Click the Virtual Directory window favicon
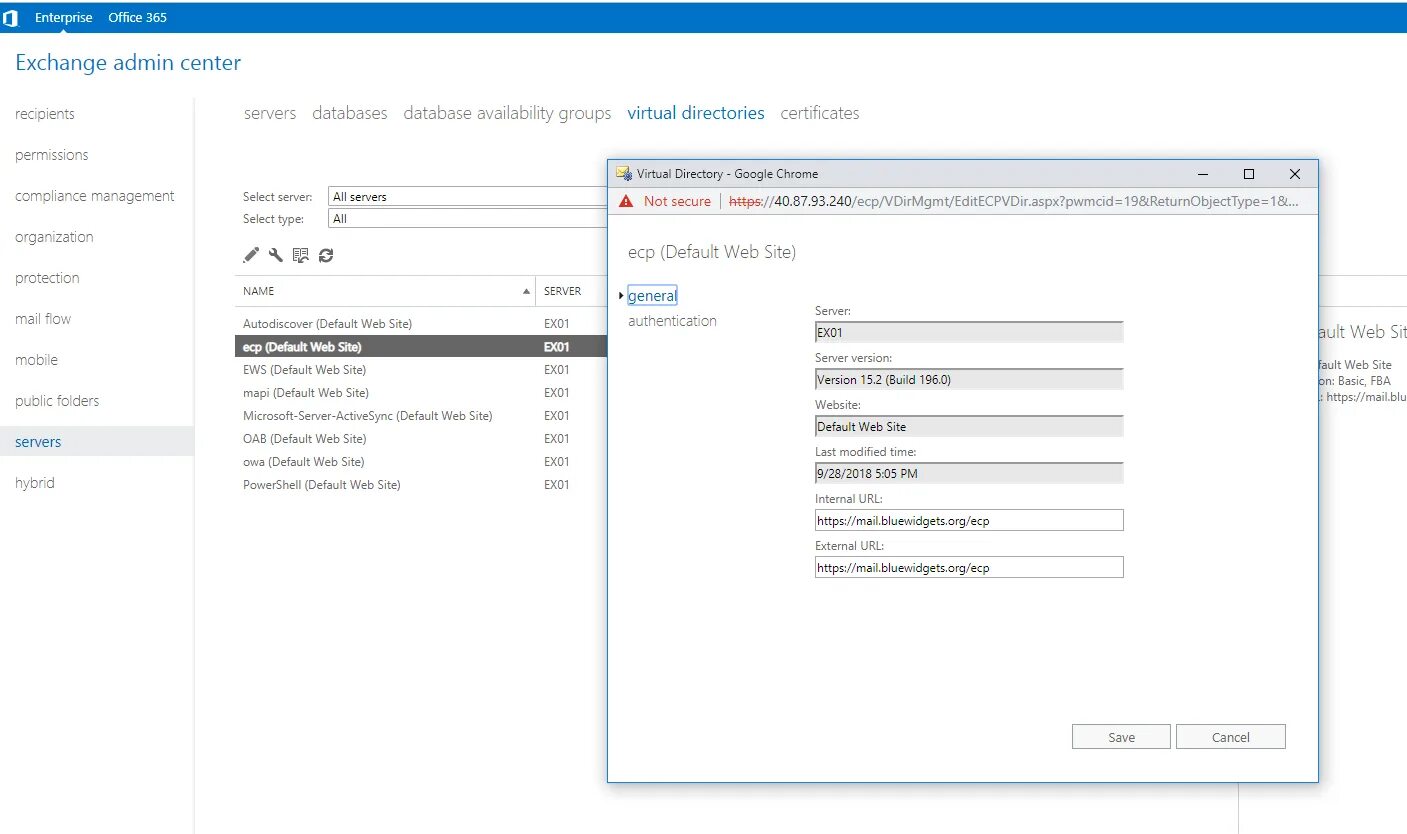Screen dimensions: 1407x834 (623, 173)
